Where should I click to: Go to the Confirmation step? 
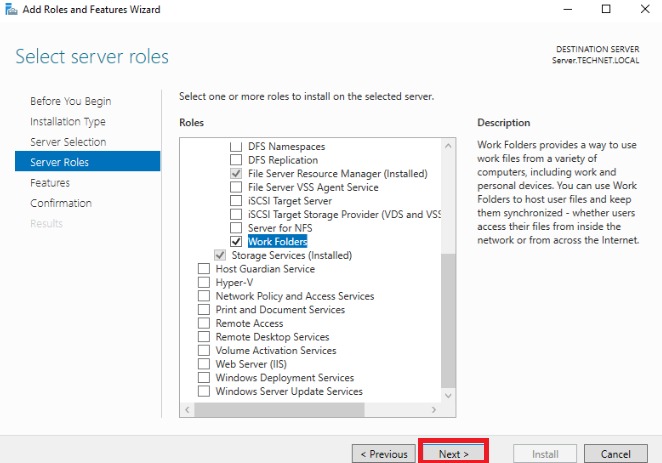point(61,203)
